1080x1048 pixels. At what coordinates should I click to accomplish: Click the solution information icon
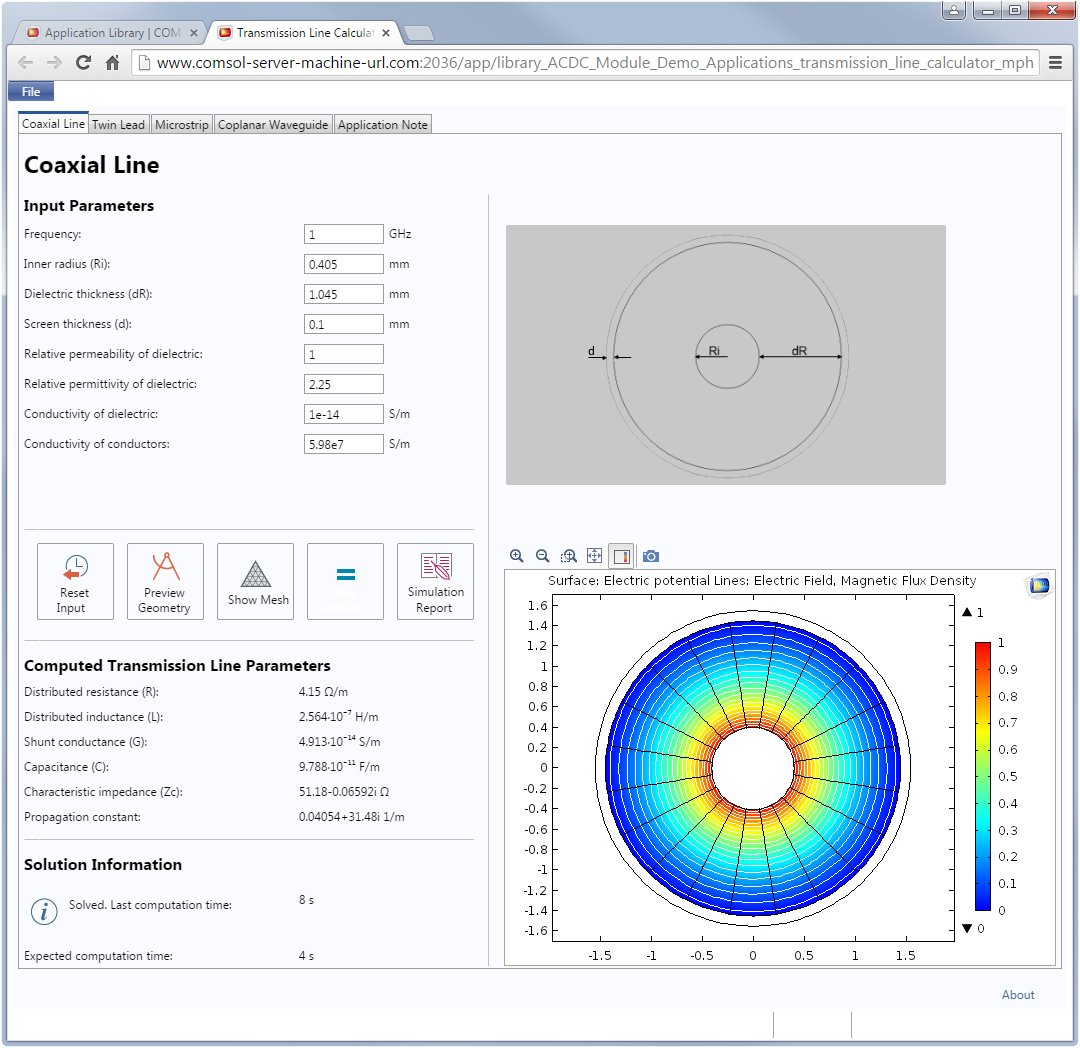(44, 911)
